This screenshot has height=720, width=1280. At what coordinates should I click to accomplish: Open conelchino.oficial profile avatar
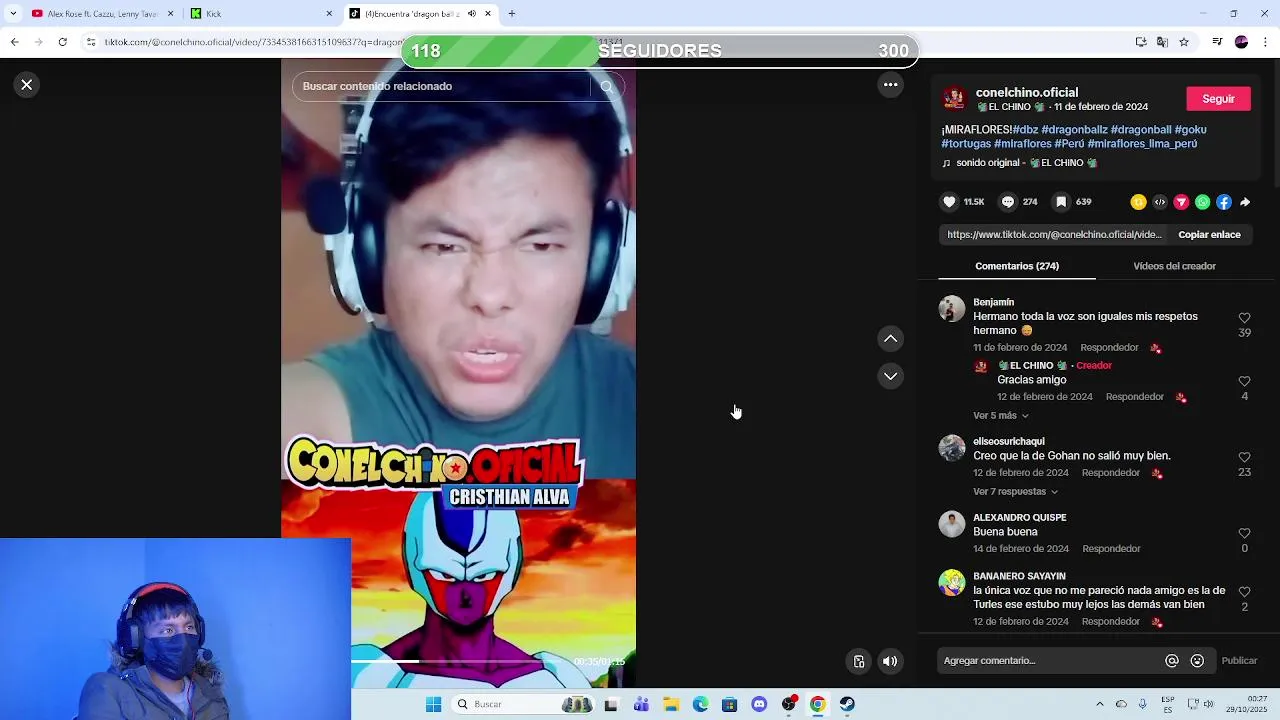click(954, 99)
